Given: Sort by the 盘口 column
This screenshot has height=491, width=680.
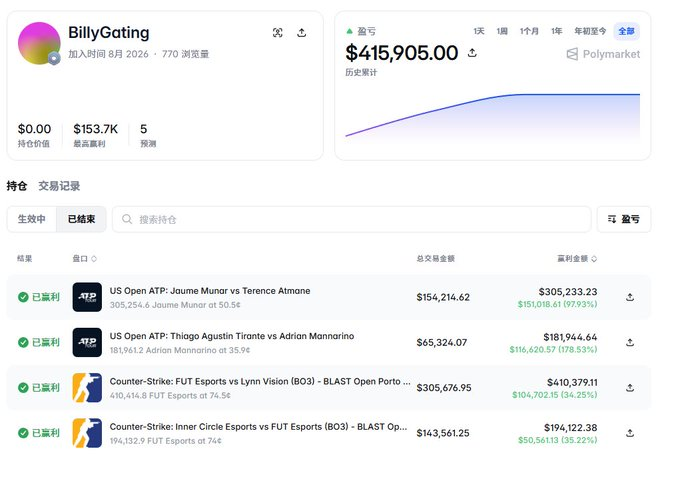Looking at the screenshot, I should pyautogui.click(x=85, y=259).
